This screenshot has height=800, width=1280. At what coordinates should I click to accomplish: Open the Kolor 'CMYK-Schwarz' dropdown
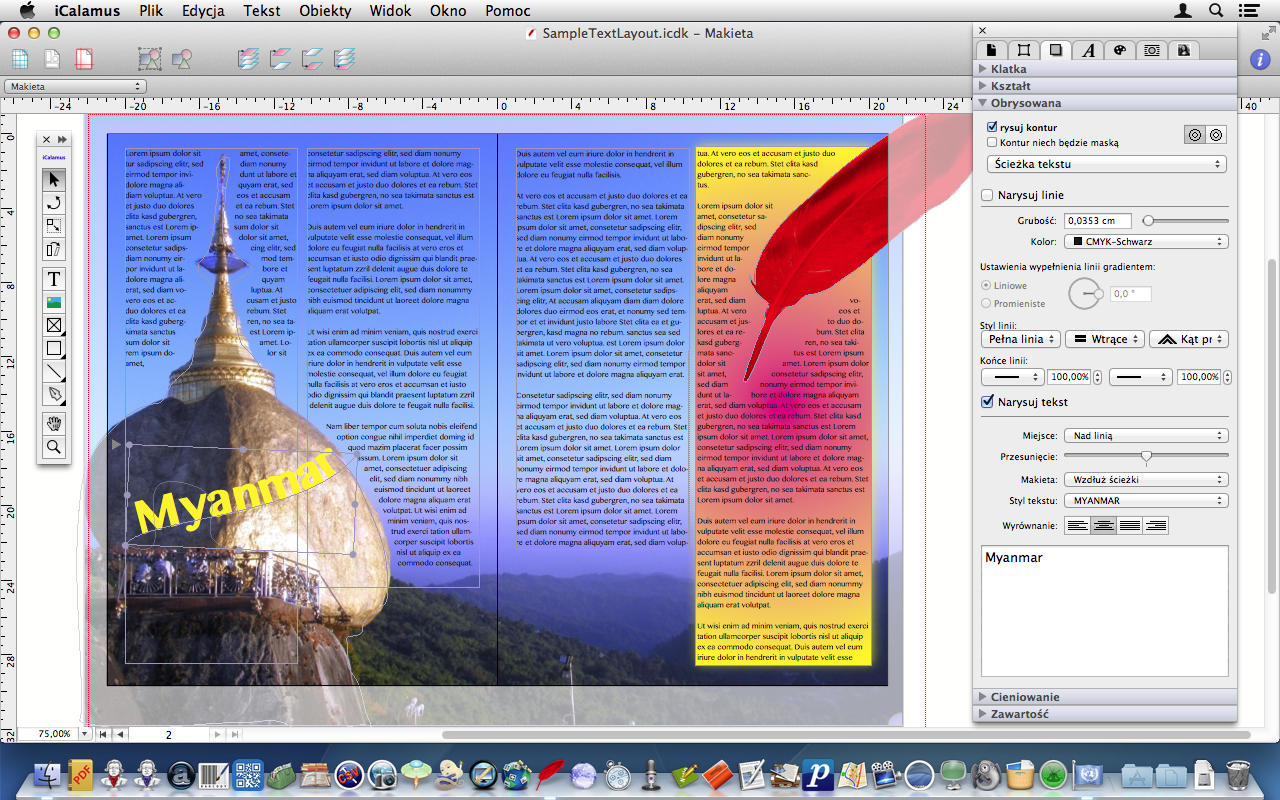(x=1146, y=242)
